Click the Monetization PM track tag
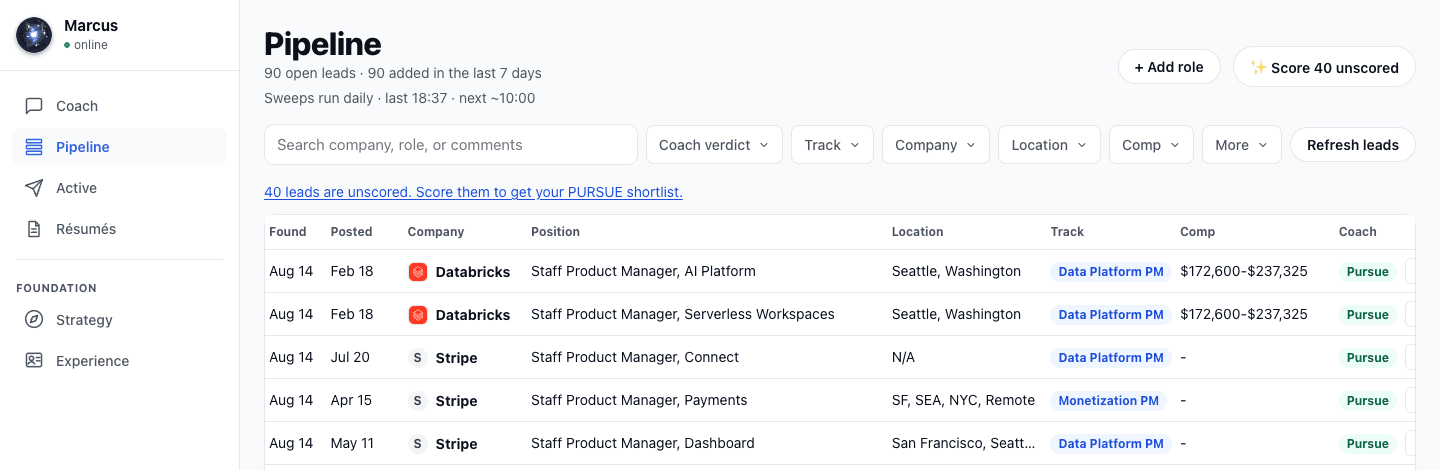Screen dimensions: 1440x470 1108,401
